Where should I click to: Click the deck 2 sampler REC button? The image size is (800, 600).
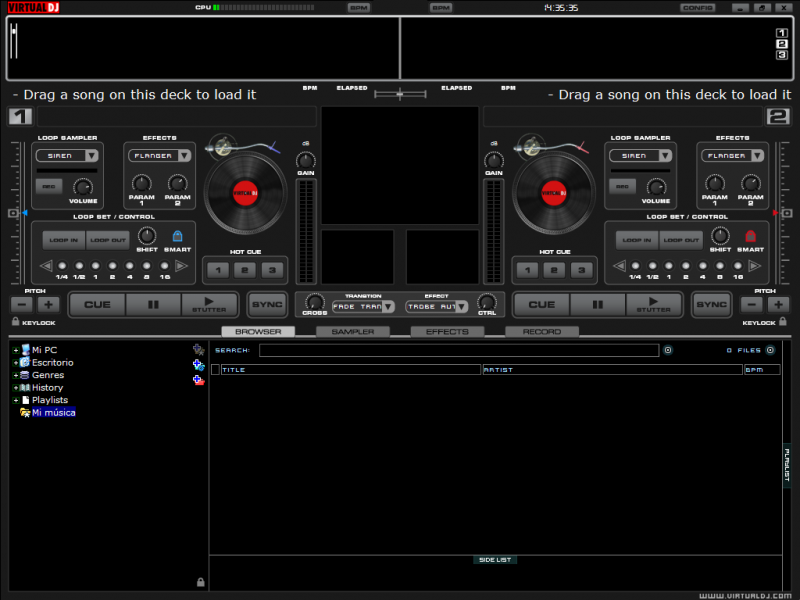pyautogui.click(x=622, y=187)
